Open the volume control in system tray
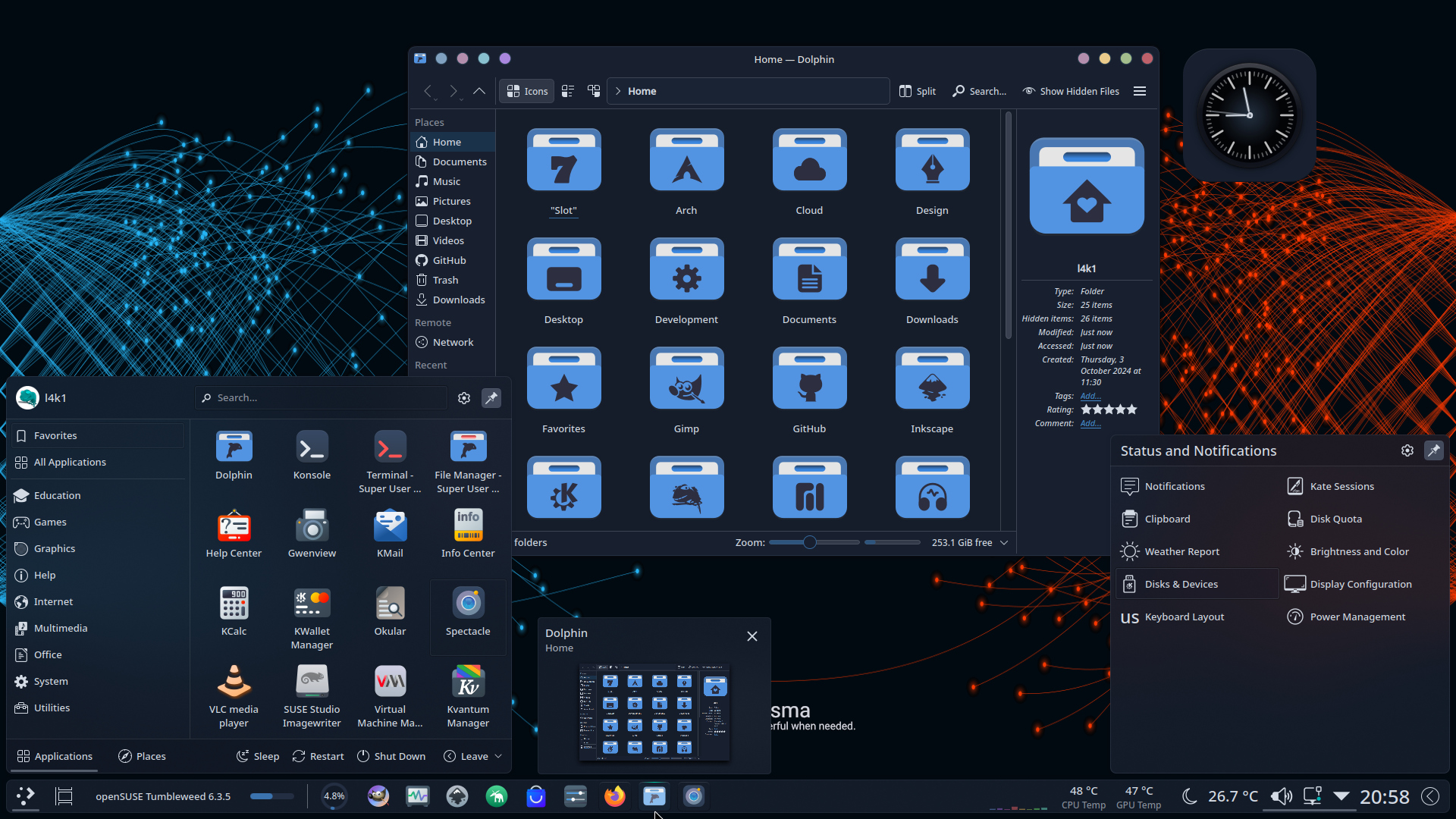The image size is (1456, 819). [1282, 796]
